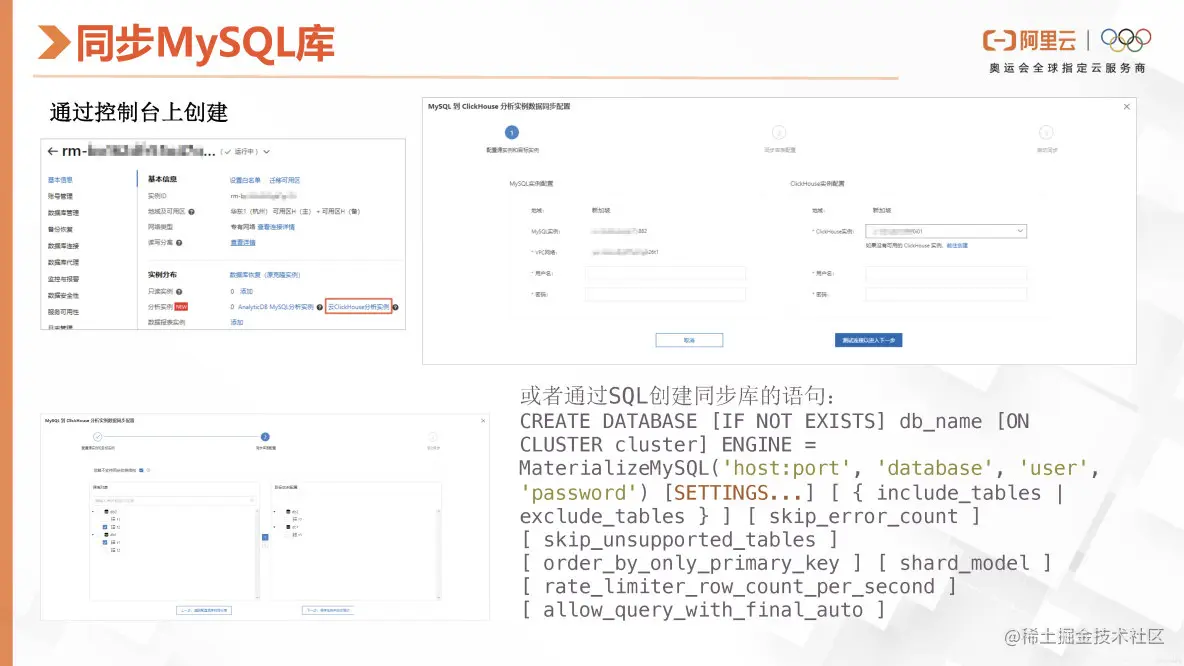Image resolution: width=1184 pixels, height=666 pixels.
Task: Click 测试连接以进入下一步 button
Action: [868, 341]
